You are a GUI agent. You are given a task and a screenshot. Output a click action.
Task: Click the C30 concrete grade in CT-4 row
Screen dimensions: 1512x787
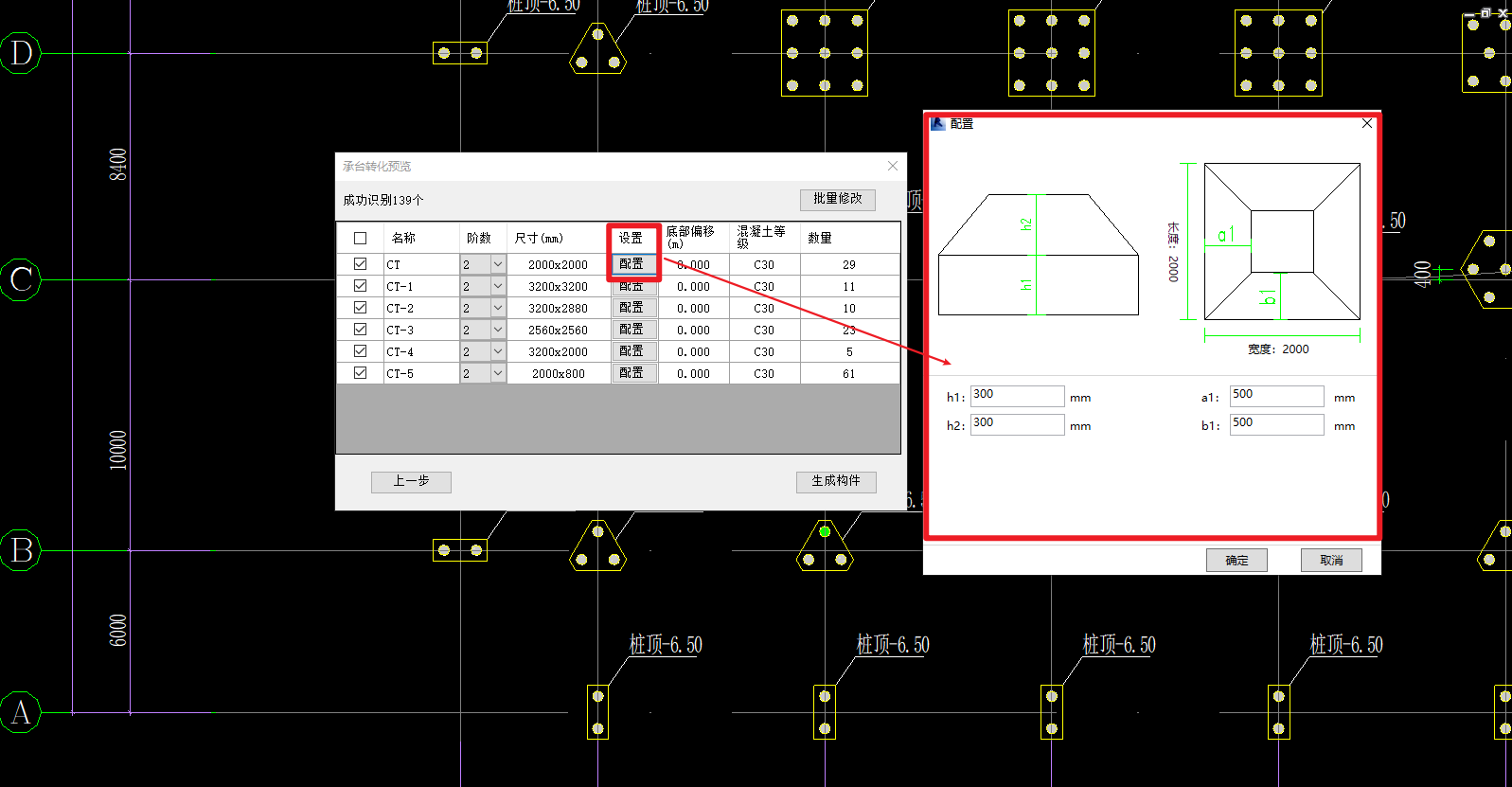click(x=764, y=352)
